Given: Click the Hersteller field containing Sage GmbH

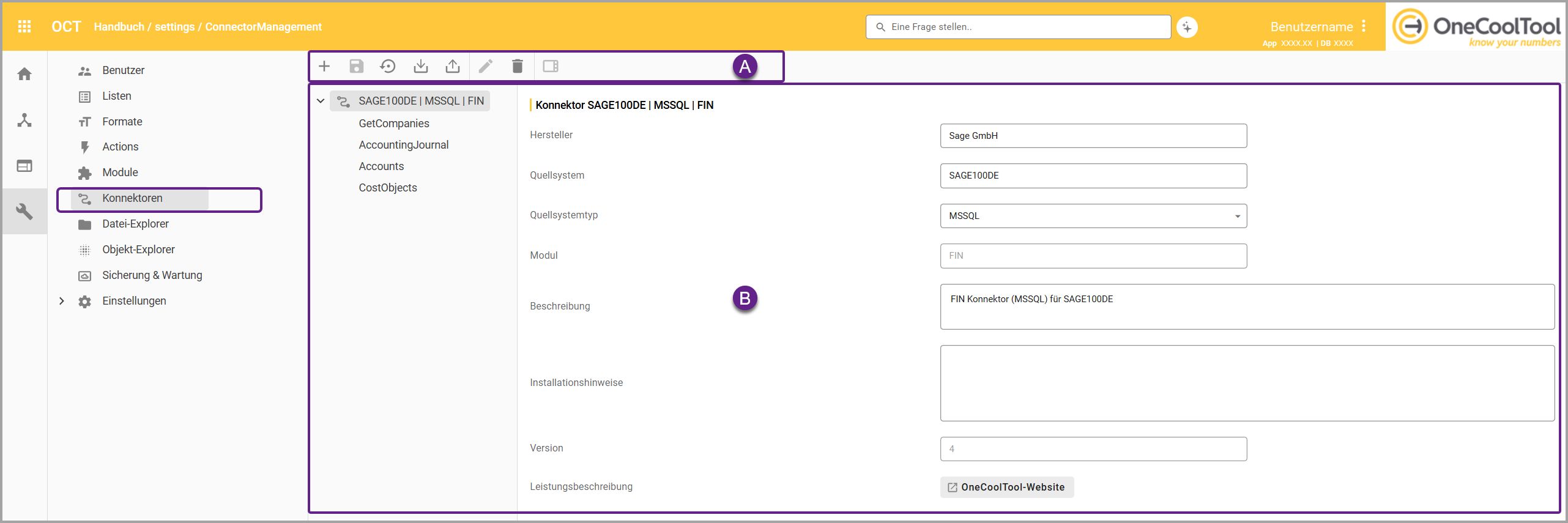Looking at the screenshot, I should click(x=1093, y=136).
